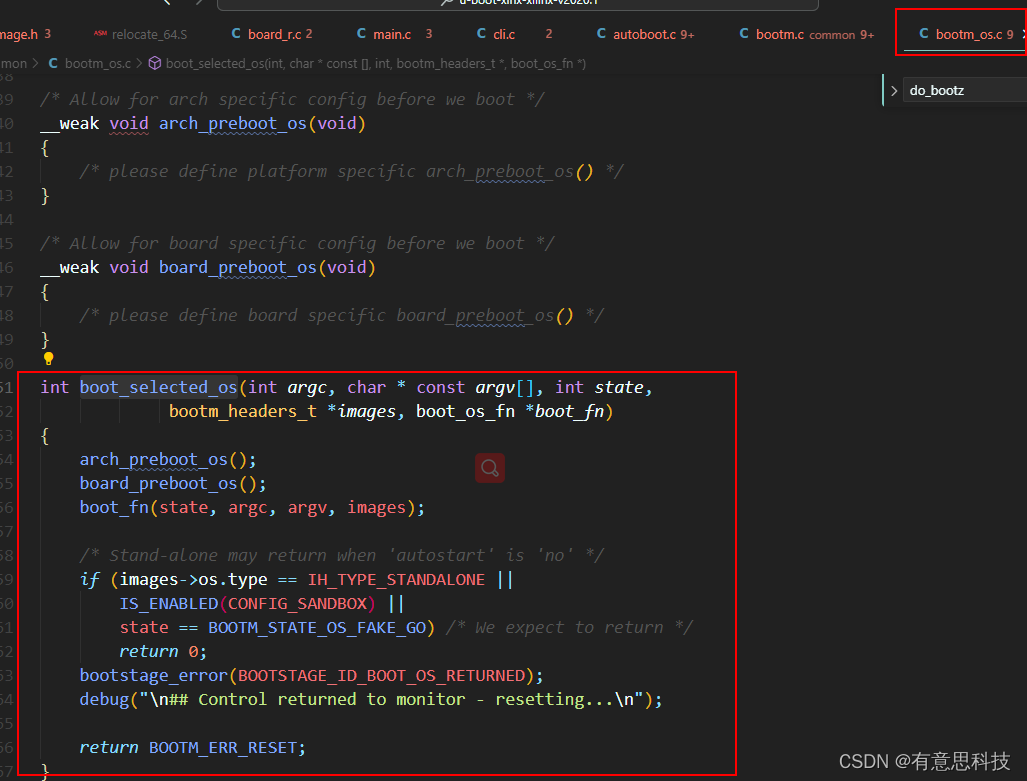Image resolution: width=1027 pixels, height=781 pixels.
Task: Click the *boot_fn parameter name
Action: pyautogui.click(x=565, y=411)
